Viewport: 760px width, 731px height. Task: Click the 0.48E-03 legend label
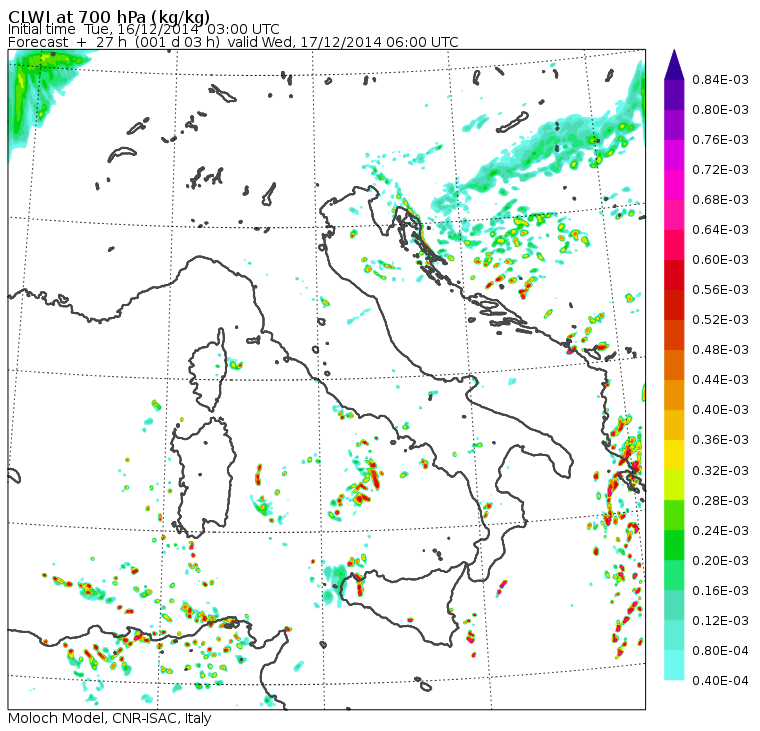720,350
